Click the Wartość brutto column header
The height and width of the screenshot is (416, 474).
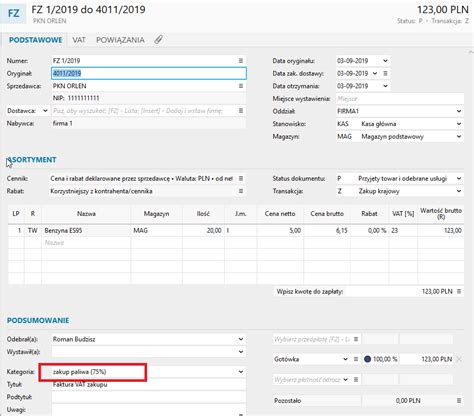(x=441, y=214)
